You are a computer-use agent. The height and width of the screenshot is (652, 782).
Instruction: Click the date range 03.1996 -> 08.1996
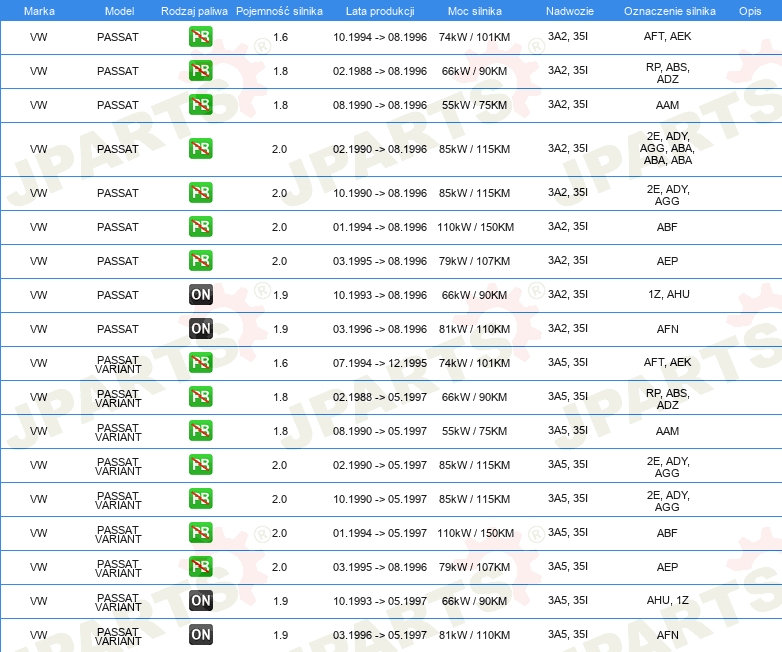[x=380, y=329]
